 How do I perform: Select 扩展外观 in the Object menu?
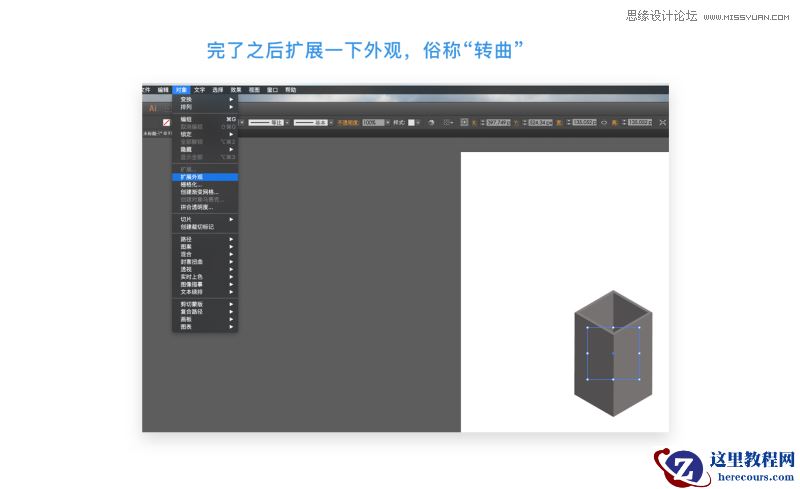(x=192, y=177)
